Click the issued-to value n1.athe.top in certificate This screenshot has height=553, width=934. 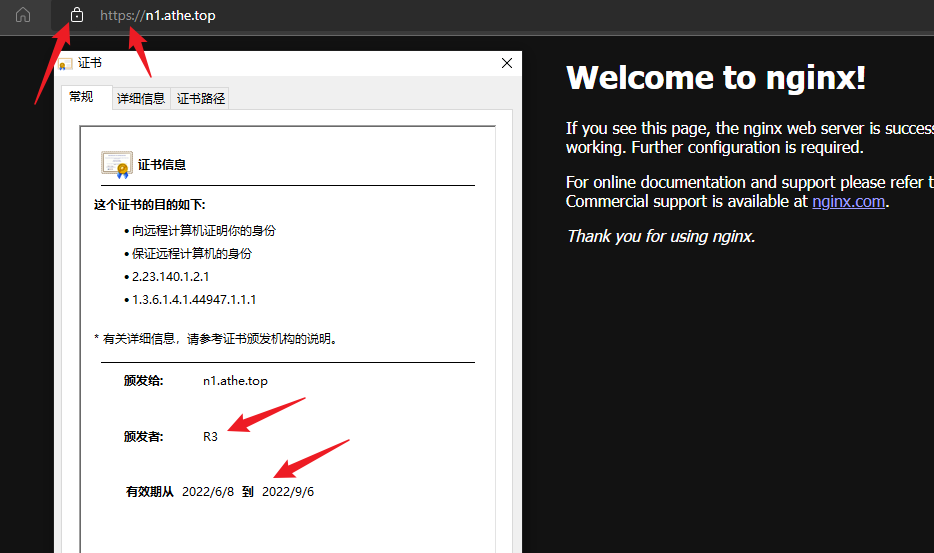tap(235, 381)
